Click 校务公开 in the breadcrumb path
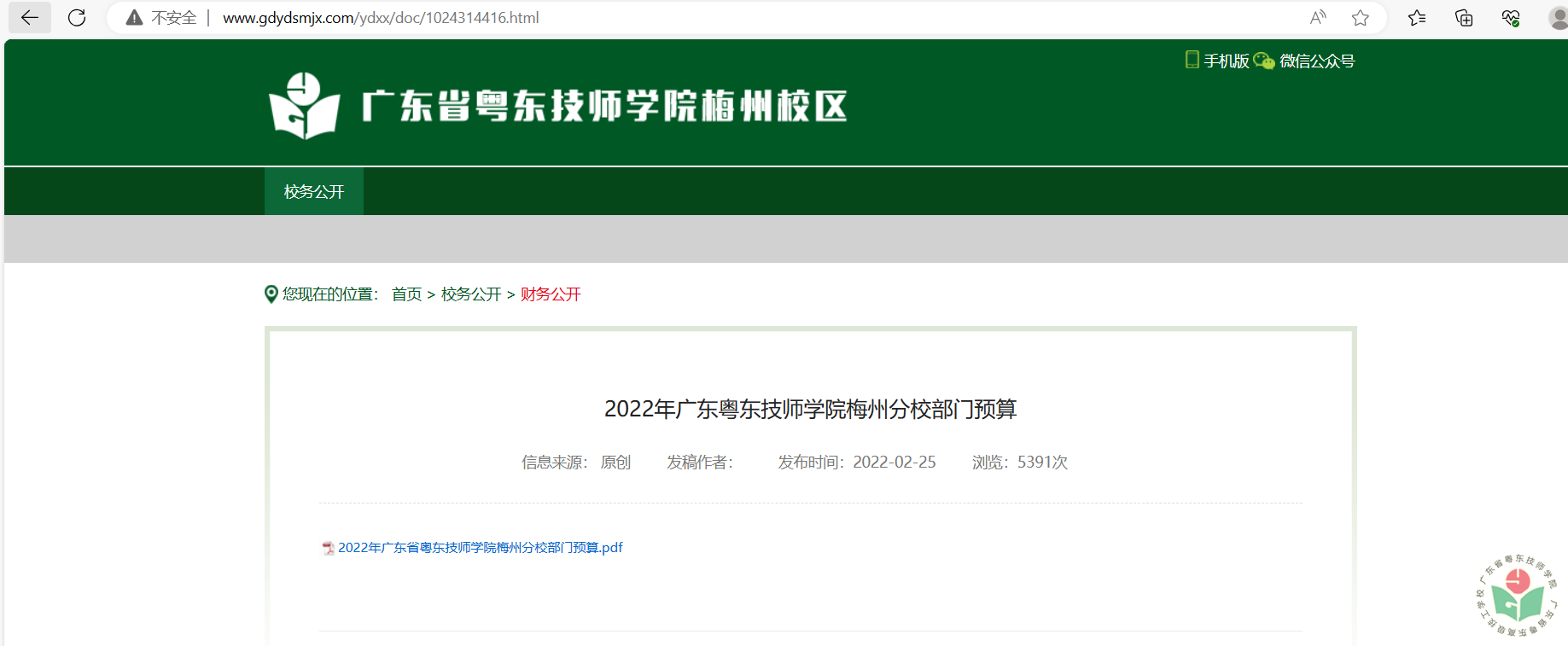The height and width of the screenshot is (646, 1568). [x=471, y=294]
